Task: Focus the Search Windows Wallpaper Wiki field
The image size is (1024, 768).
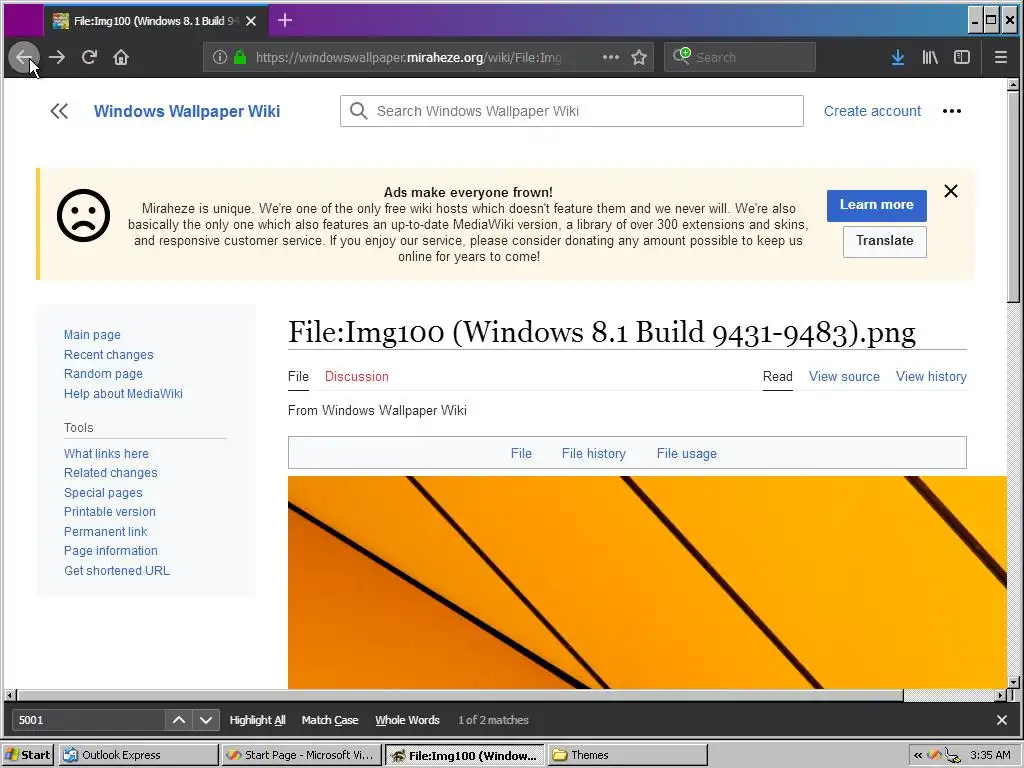Action: pos(571,111)
